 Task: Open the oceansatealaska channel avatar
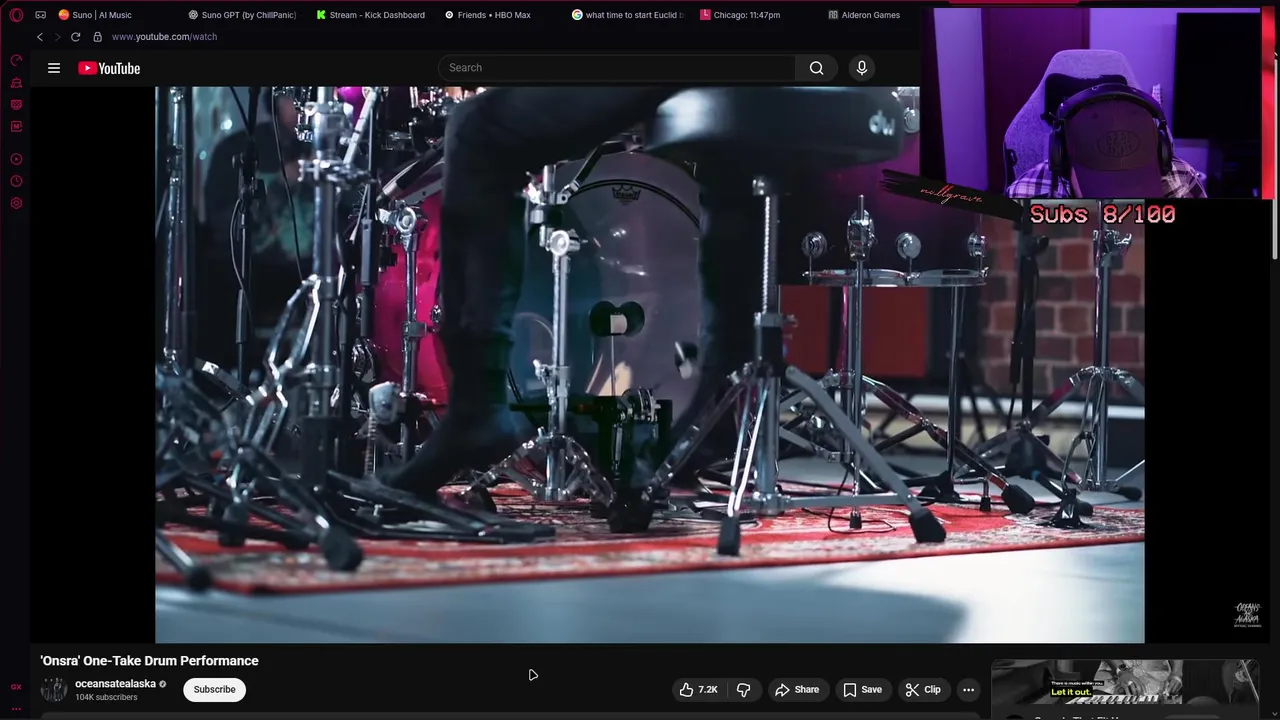(54, 689)
